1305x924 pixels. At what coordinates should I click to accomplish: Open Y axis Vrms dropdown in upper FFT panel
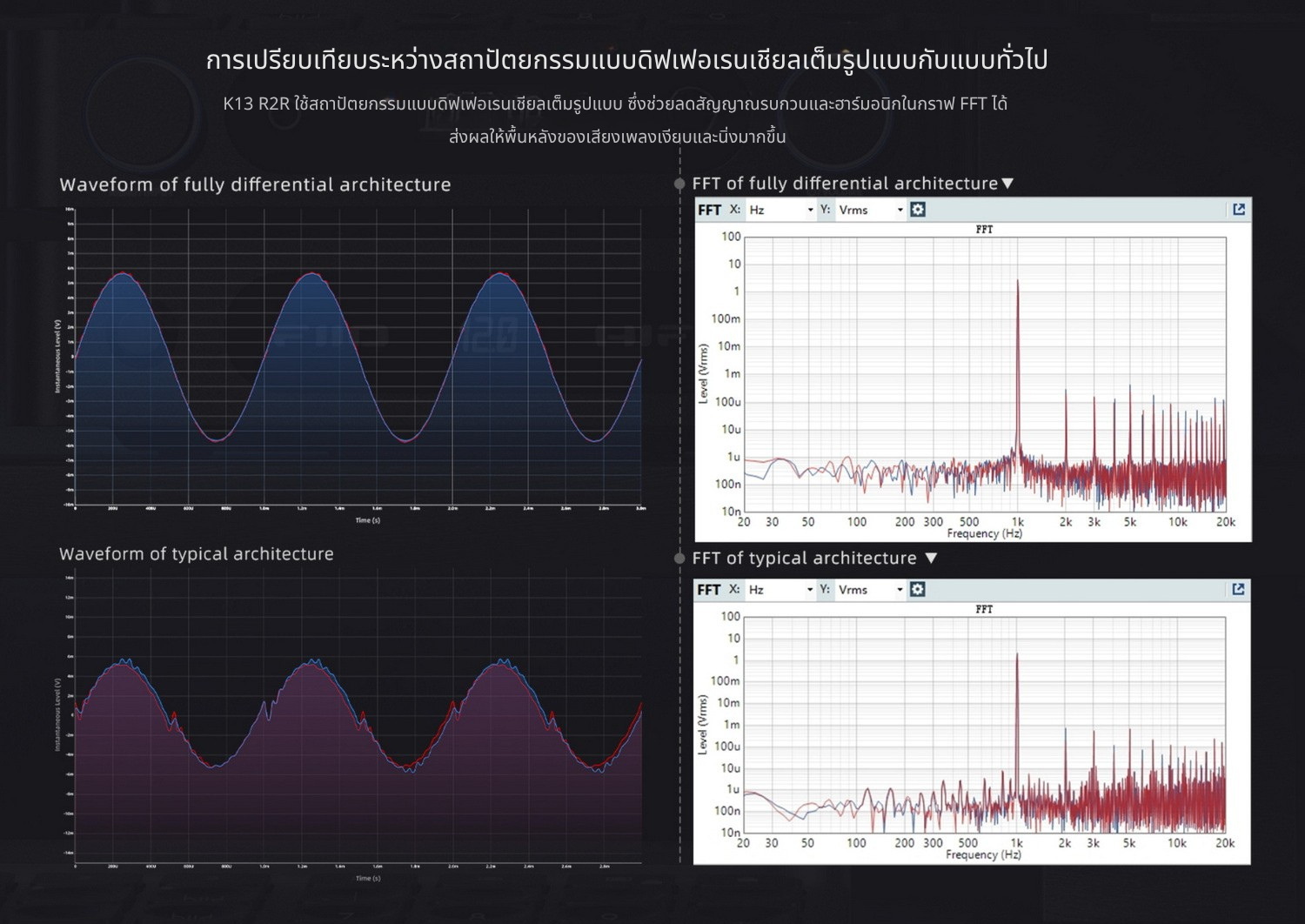[x=870, y=211]
